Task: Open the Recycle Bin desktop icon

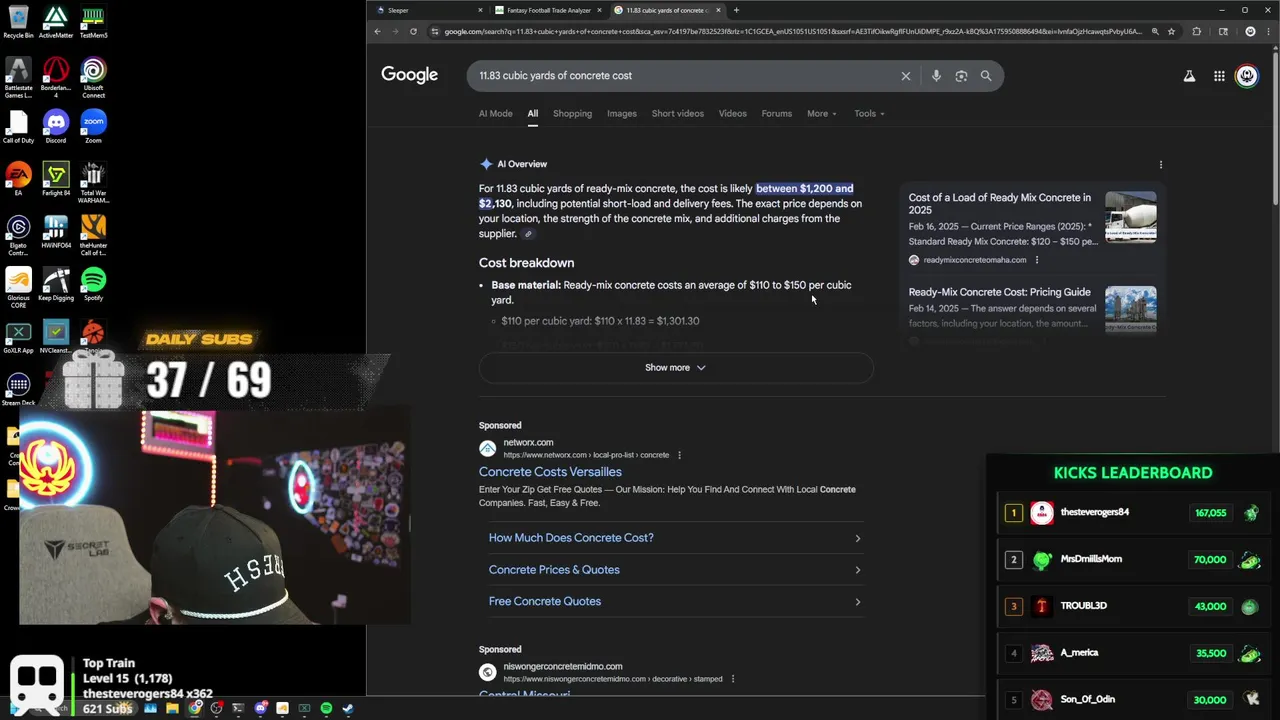Action: coord(18,21)
